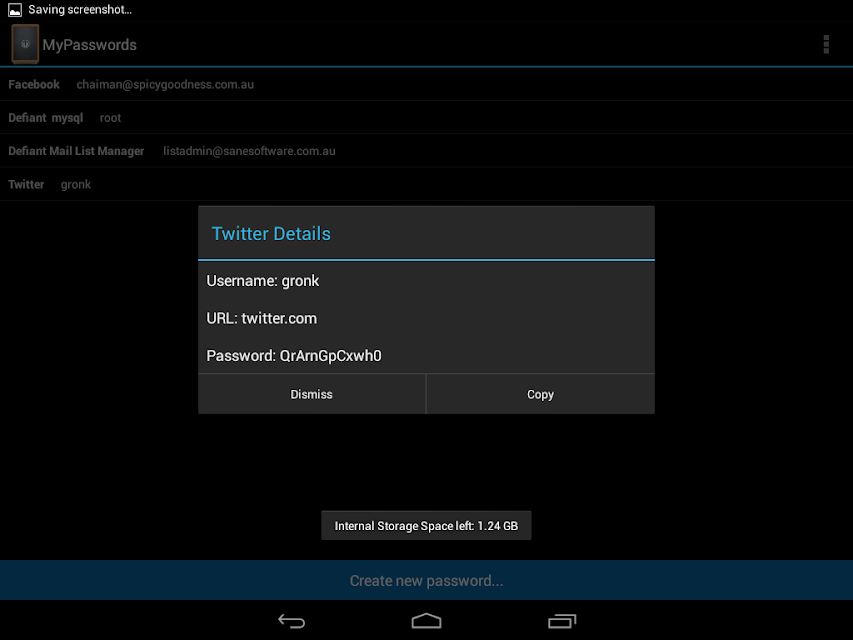The image size is (853, 640).
Task: Tap the URL: twitter.com line
Action: coord(262,318)
